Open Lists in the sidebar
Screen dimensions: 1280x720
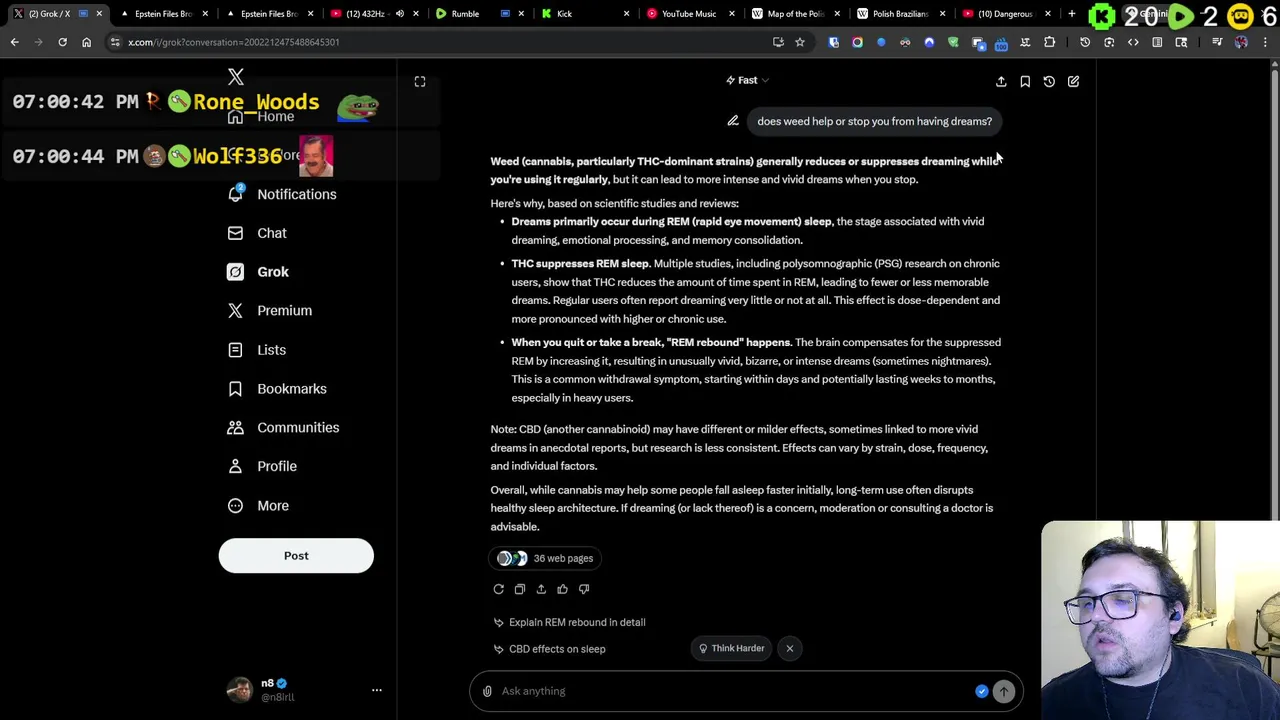click(x=258, y=350)
